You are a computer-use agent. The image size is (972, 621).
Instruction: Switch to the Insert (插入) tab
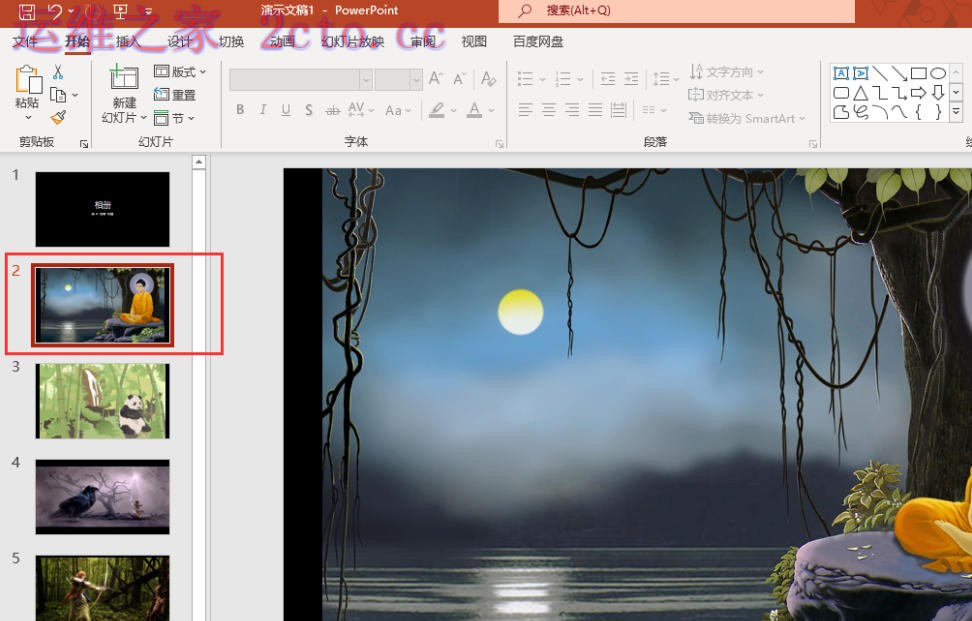coord(128,42)
